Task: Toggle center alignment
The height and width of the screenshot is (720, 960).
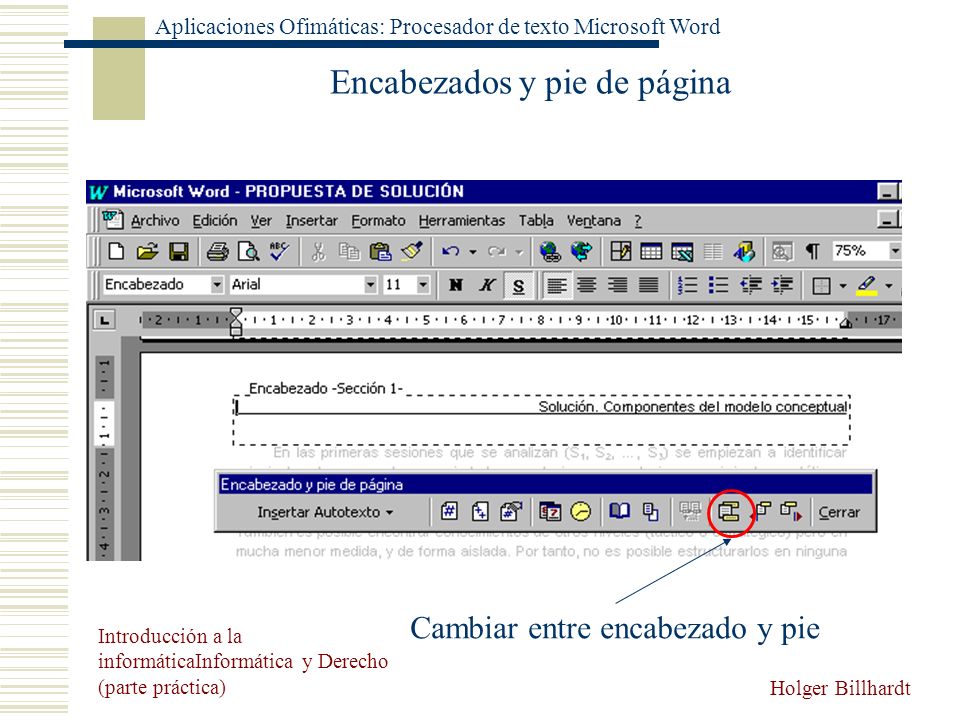Action: pyautogui.click(x=587, y=285)
